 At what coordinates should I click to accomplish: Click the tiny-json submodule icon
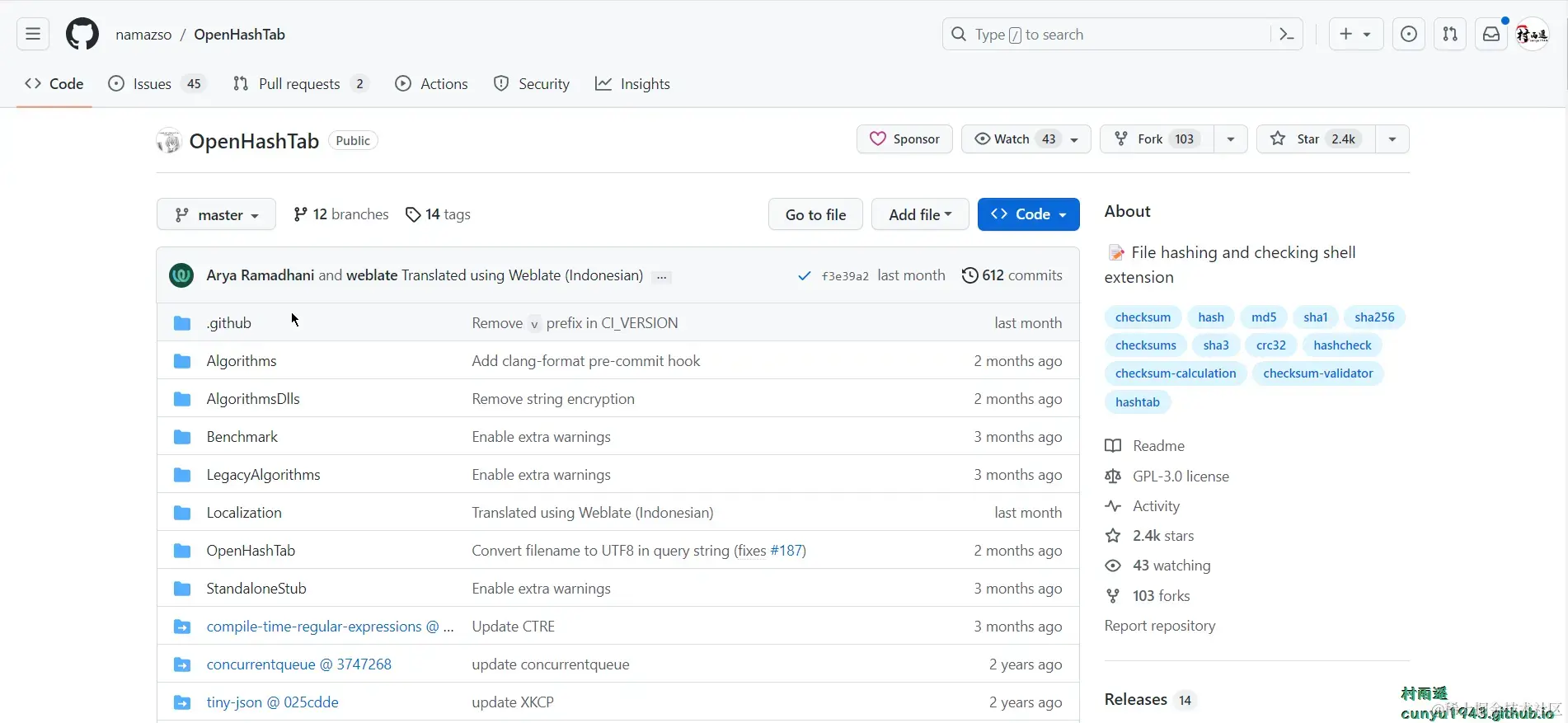pyautogui.click(x=182, y=702)
